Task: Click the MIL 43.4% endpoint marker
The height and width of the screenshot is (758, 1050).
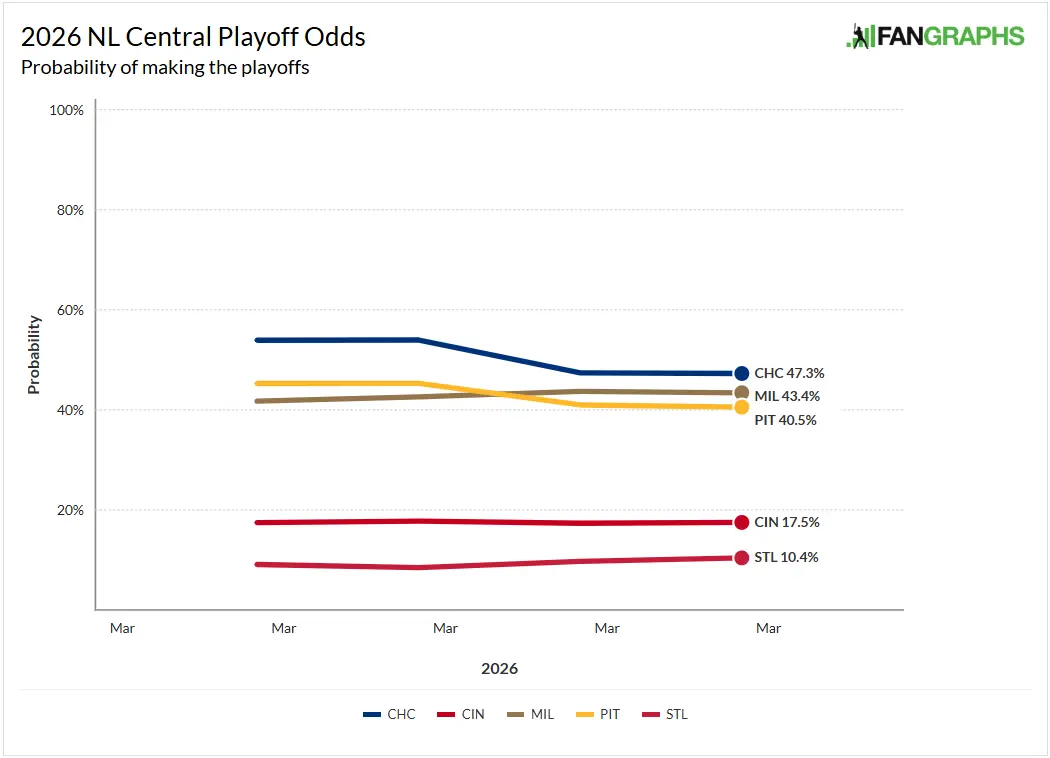Action: pyautogui.click(x=741, y=393)
